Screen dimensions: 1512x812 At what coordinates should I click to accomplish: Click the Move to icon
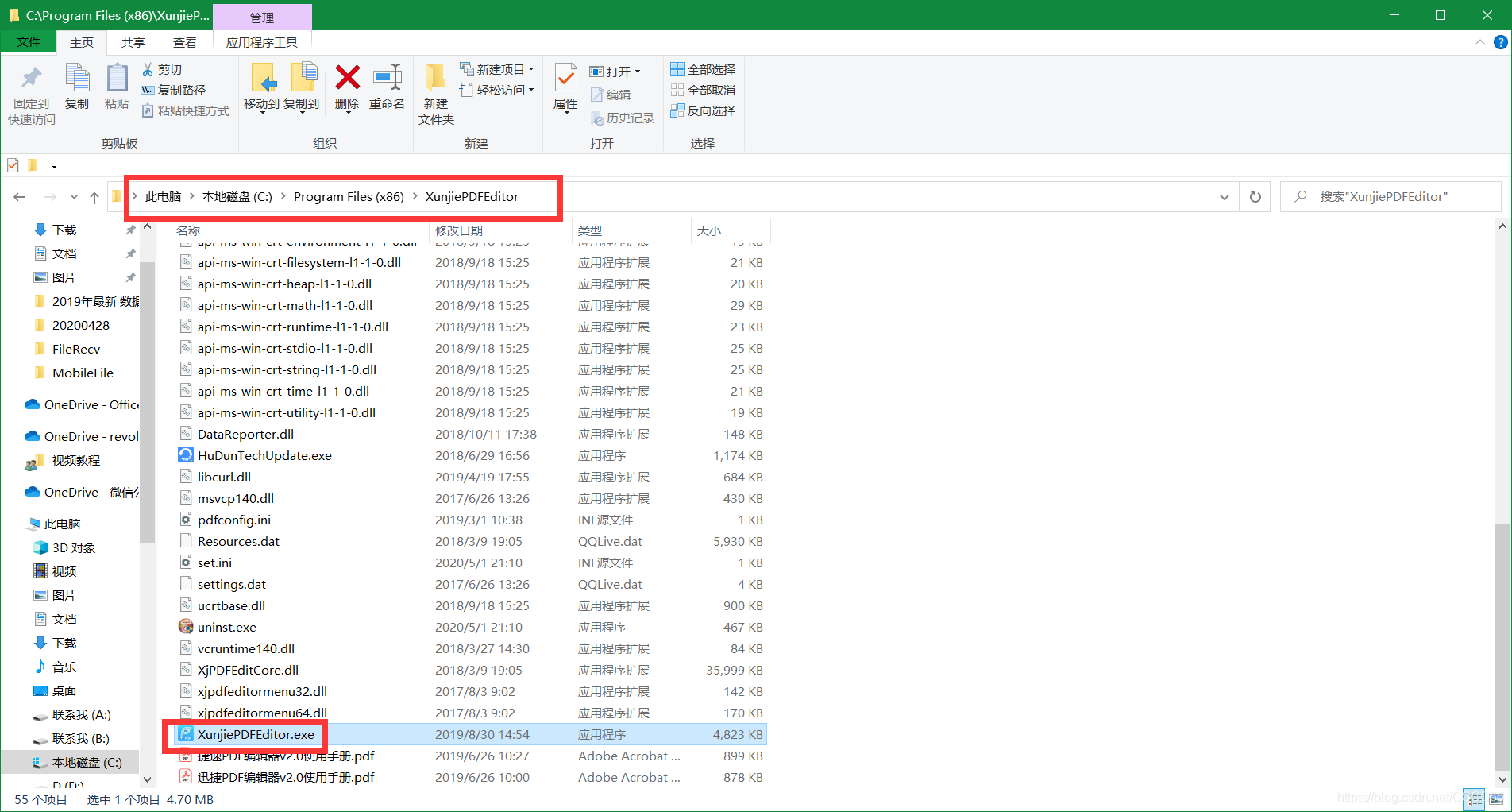point(264,79)
